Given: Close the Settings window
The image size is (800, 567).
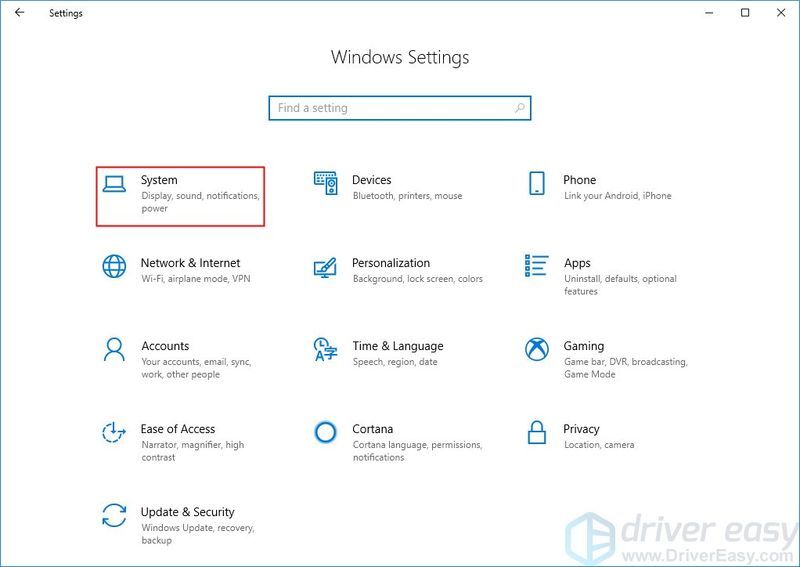Looking at the screenshot, I should coord(781,13).
